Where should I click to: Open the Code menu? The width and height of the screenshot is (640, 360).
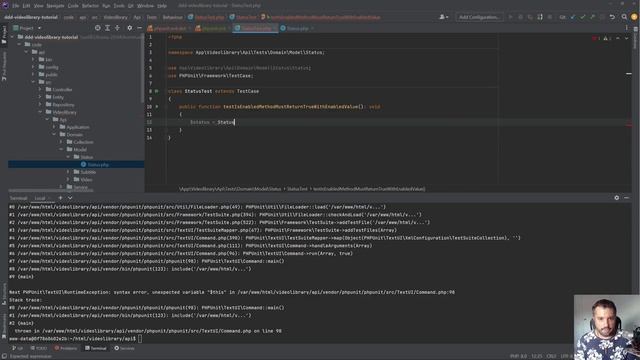[73, 6]
